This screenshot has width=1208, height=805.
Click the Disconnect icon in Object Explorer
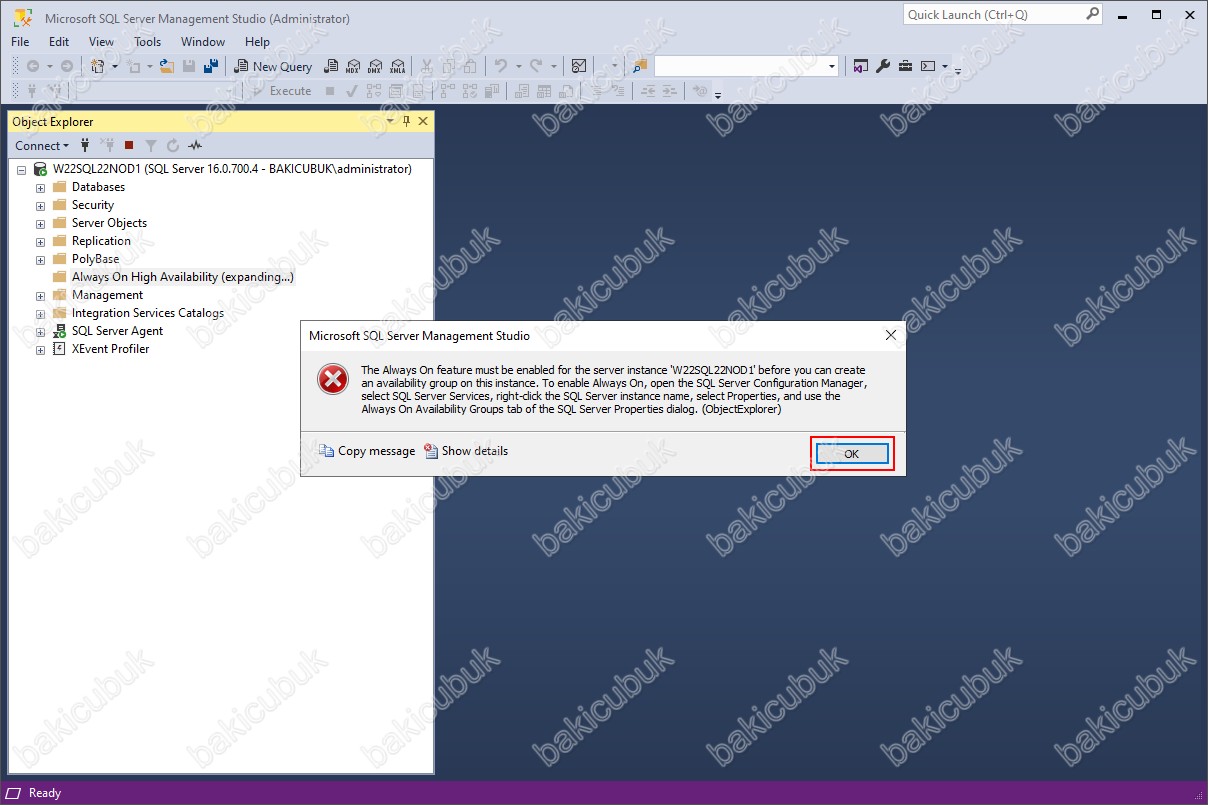pyautogui.click(x=107, y=145)
